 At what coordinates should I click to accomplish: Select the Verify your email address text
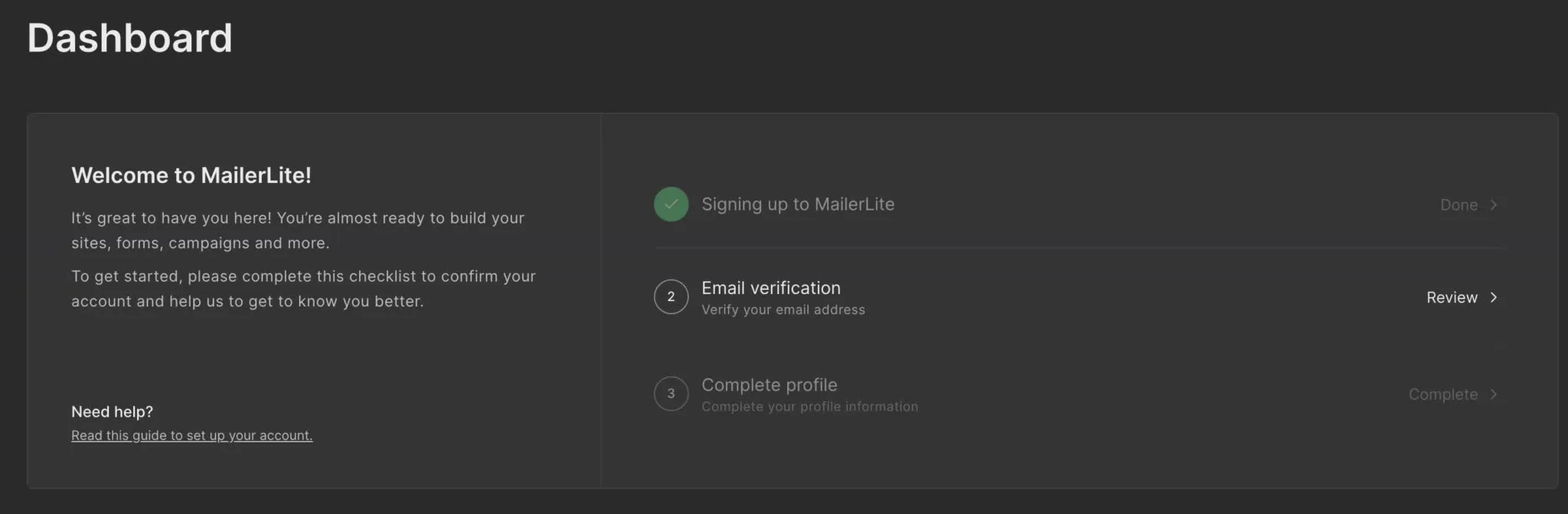tap(782, 309)
